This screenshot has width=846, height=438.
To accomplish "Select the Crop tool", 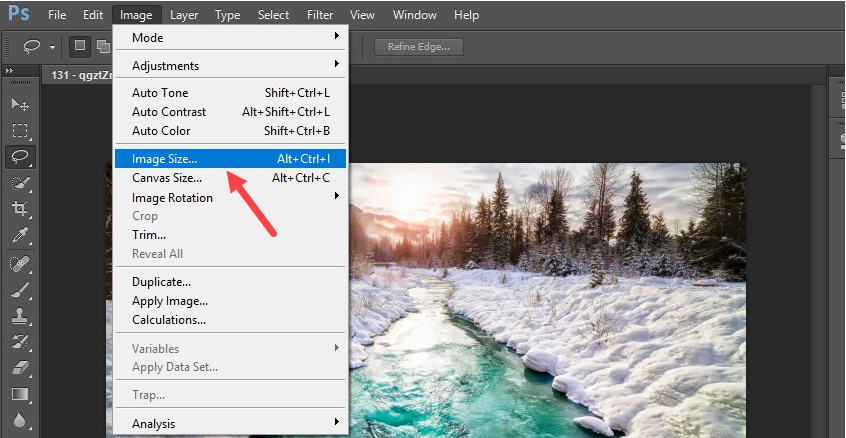I will coord(19,209).
